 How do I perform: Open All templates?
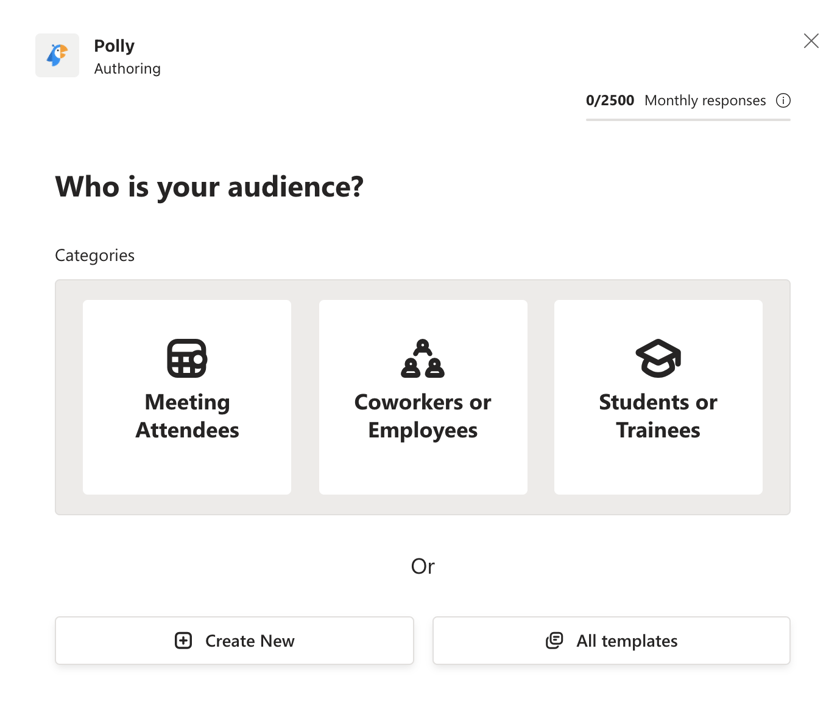tap(611, 640)
